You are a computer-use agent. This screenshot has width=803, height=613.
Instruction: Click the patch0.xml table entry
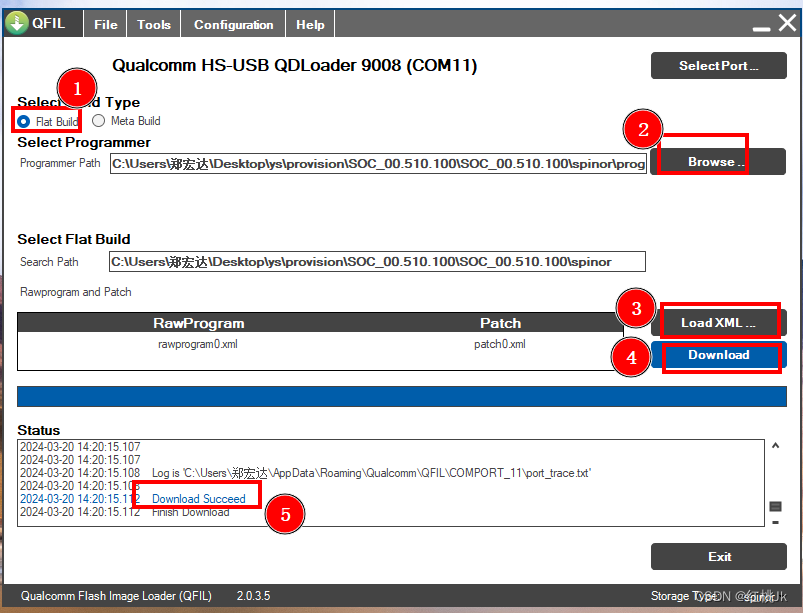coord(500,344)
